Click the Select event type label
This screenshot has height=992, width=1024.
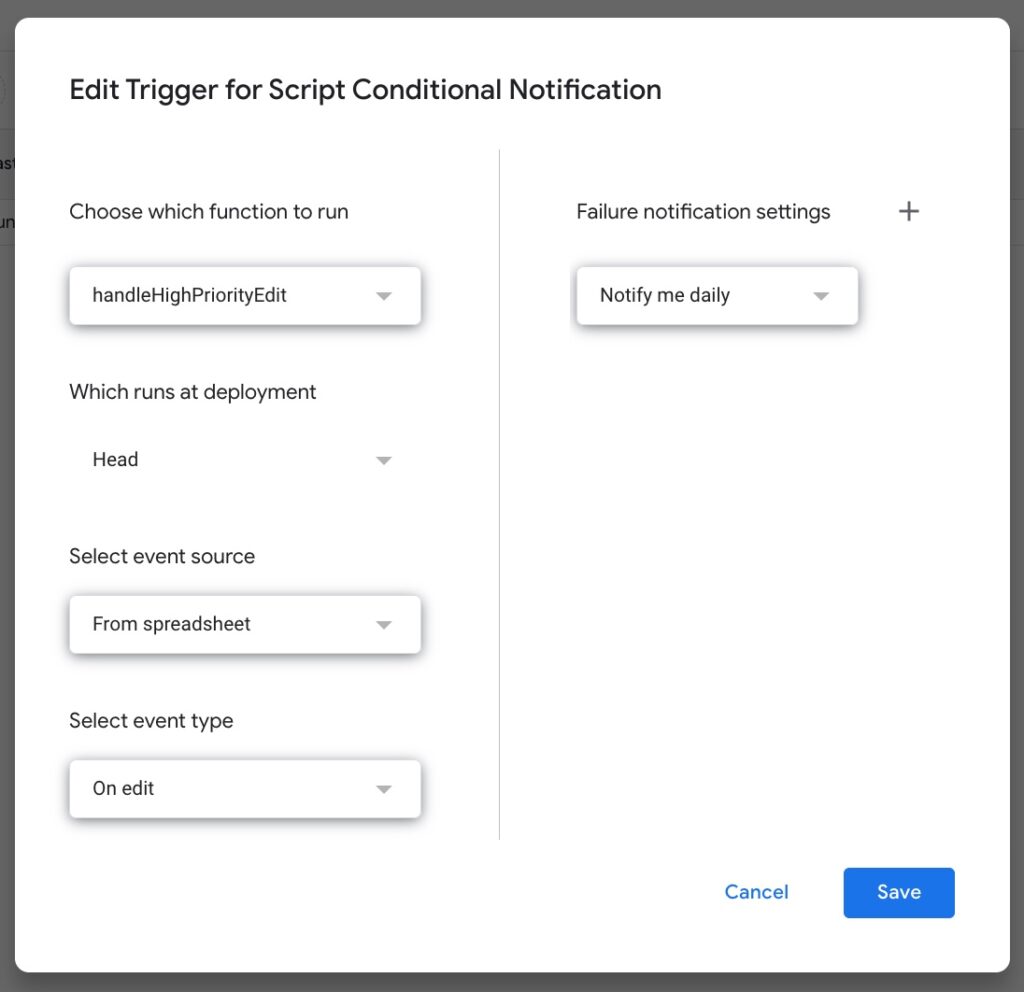coord(151,720)
